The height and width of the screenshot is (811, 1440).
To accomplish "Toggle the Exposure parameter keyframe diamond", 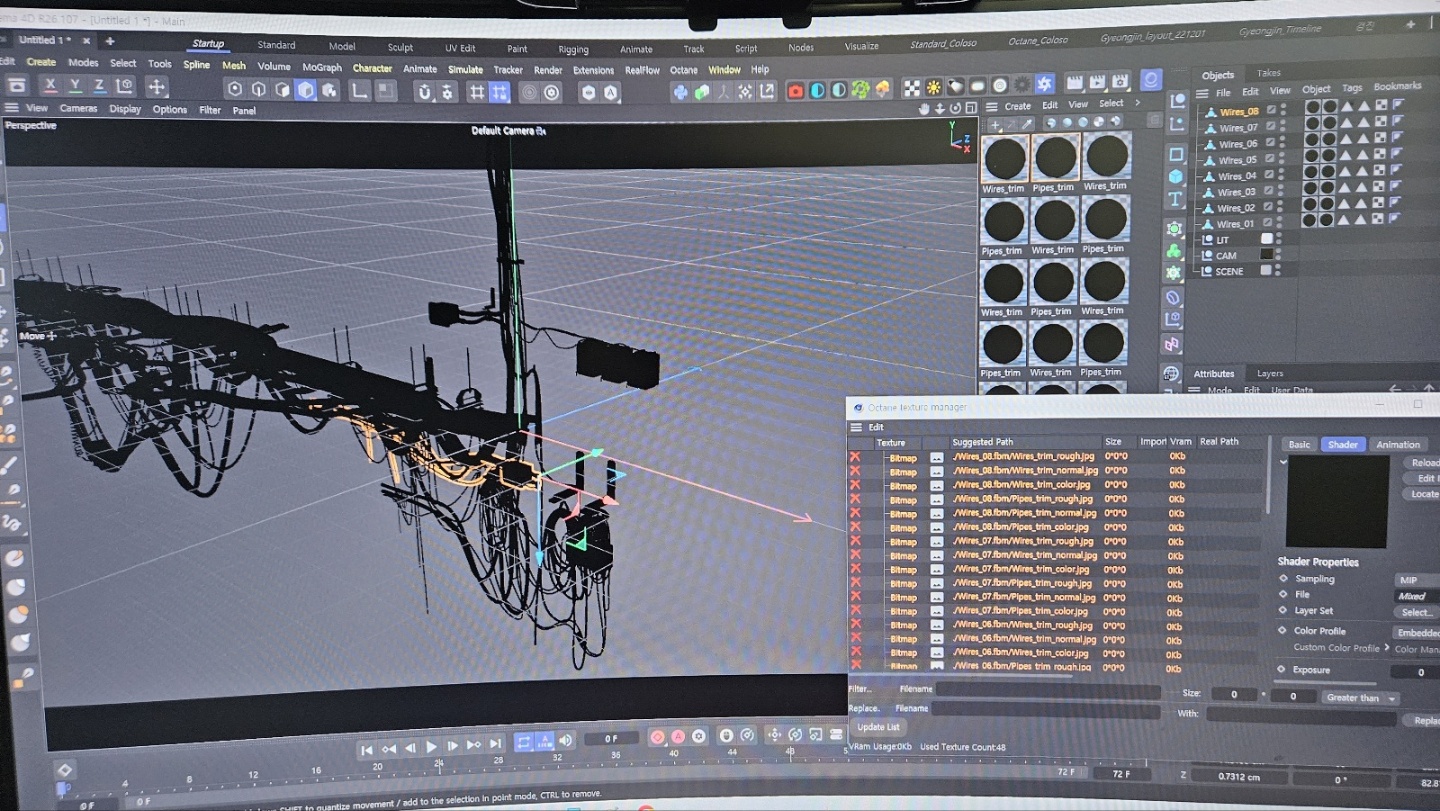I will pos(1281,669).
